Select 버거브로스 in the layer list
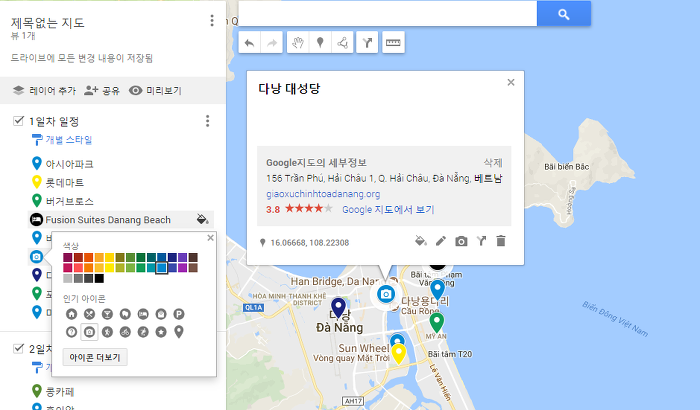Viewport: 700px width, 410px height. click(x=69, y=201)
